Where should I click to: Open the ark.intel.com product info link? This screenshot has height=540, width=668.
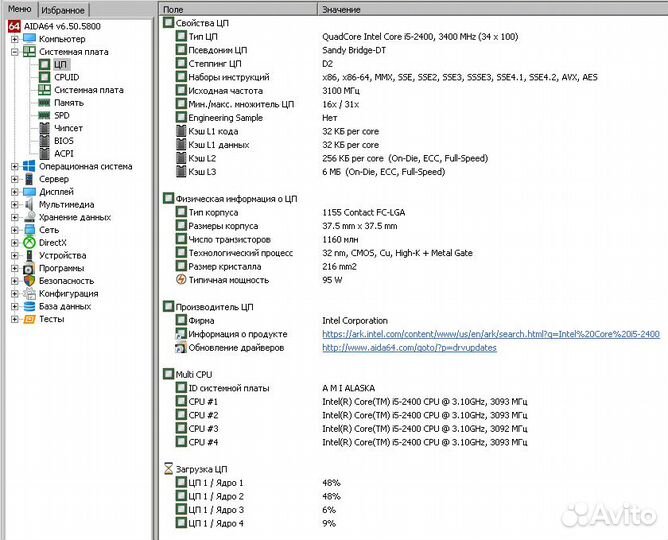(491, 334)
